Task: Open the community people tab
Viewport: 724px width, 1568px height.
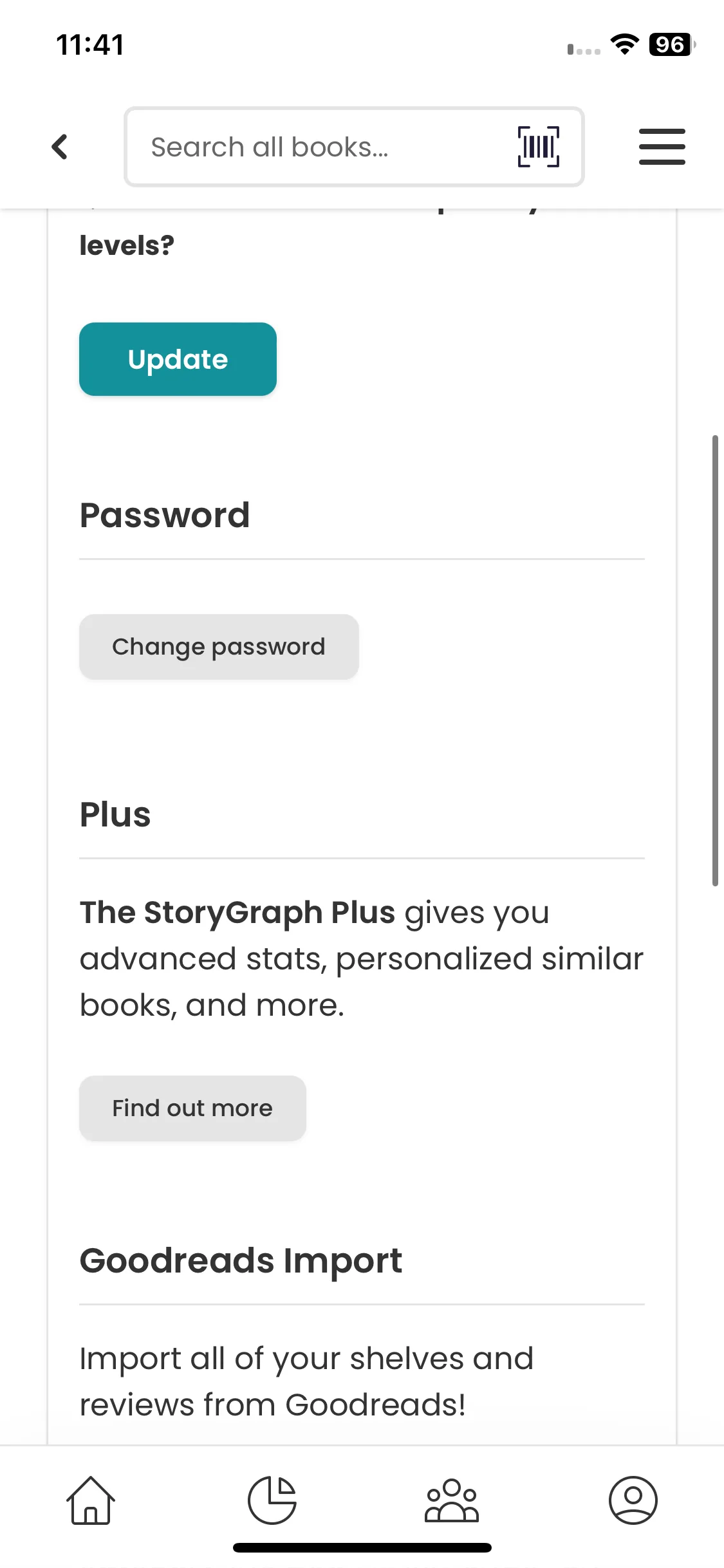Action: (x=452, y=1500)
